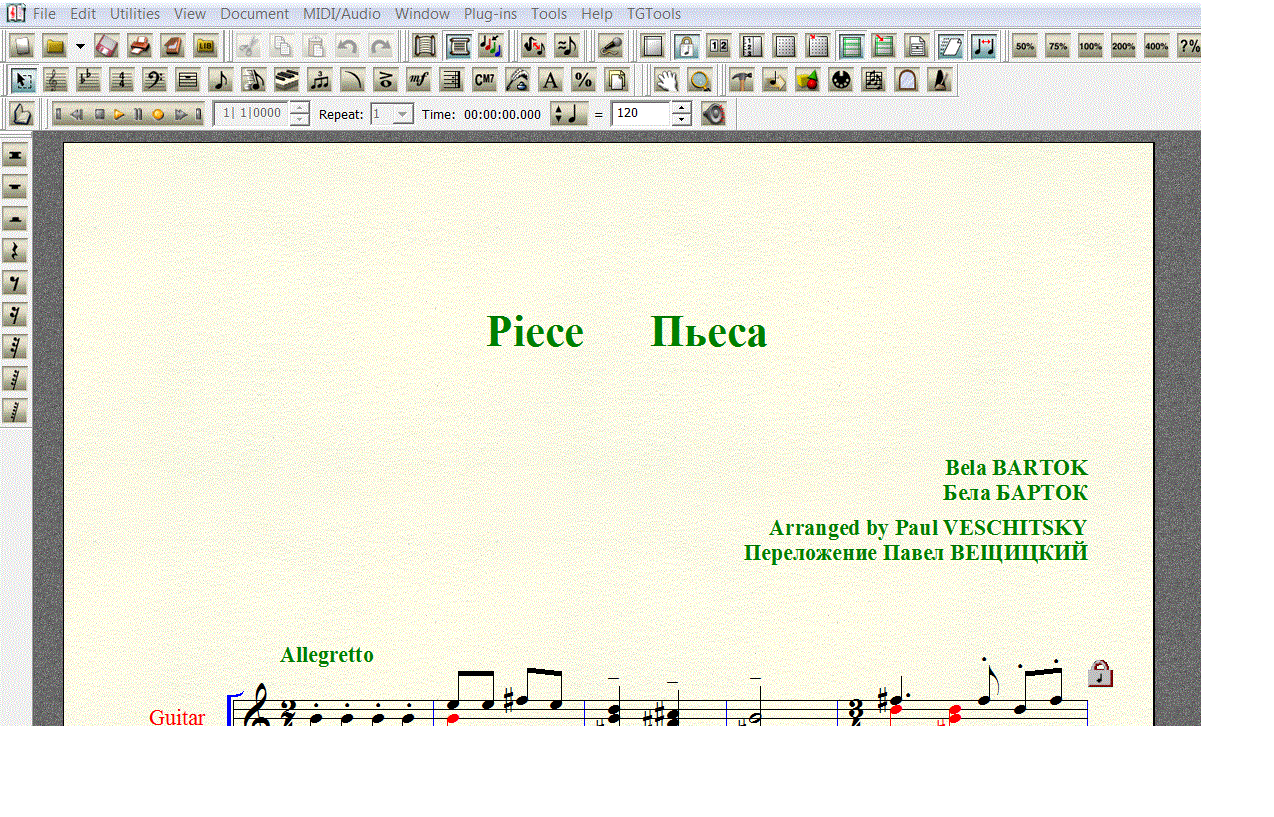Open the Utilities menu

click(135, 14)
